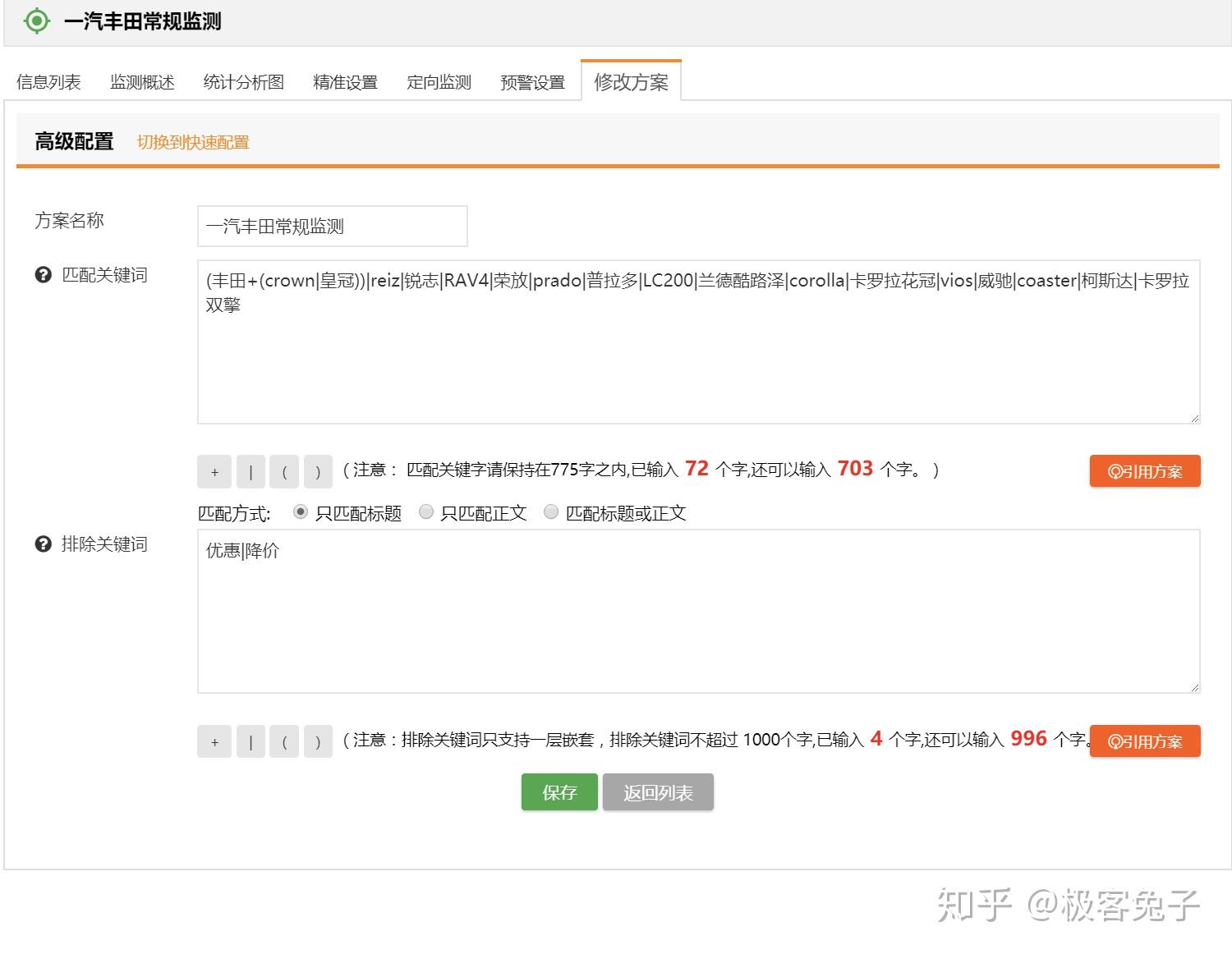The height and width of the screenshot is (954, 1232).
Task: Switch to 信息列表 tab
Action: 48,82
